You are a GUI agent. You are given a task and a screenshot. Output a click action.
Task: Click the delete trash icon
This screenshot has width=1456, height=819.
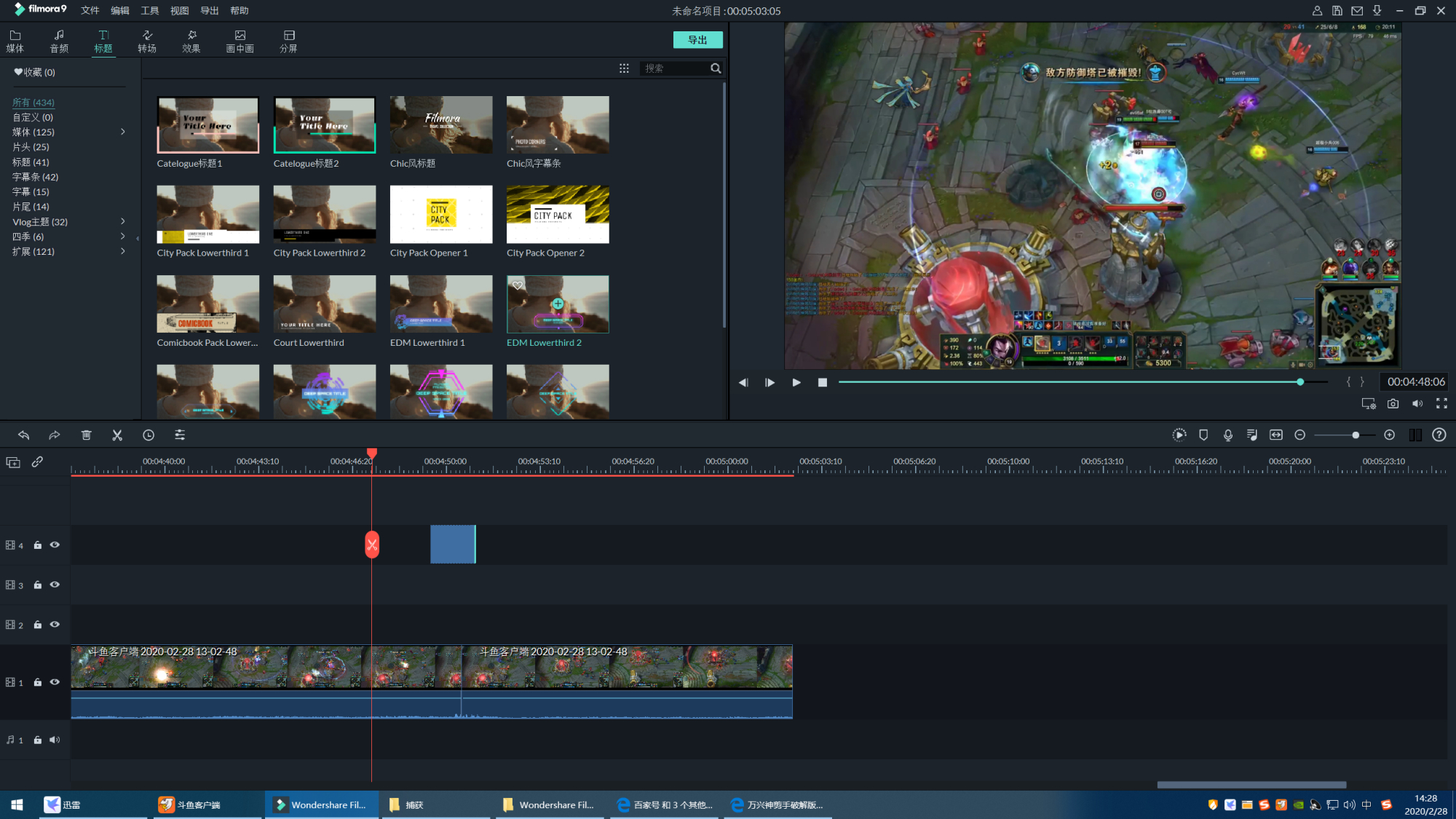pos(86,435)
